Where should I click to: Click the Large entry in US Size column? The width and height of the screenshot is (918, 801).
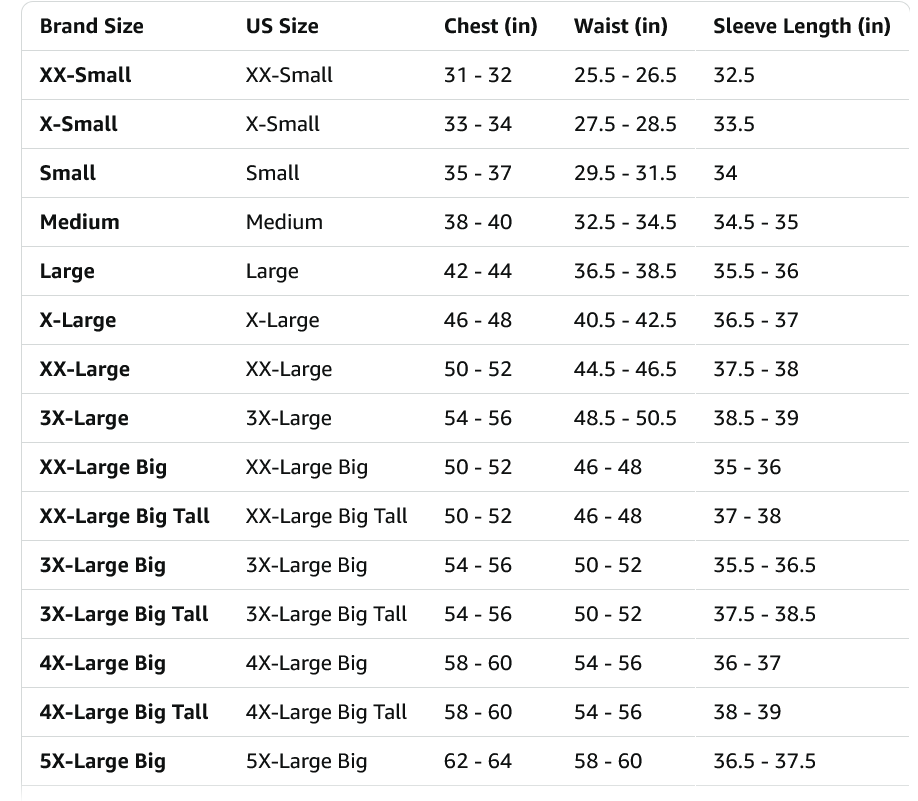(x=272, y=271)
